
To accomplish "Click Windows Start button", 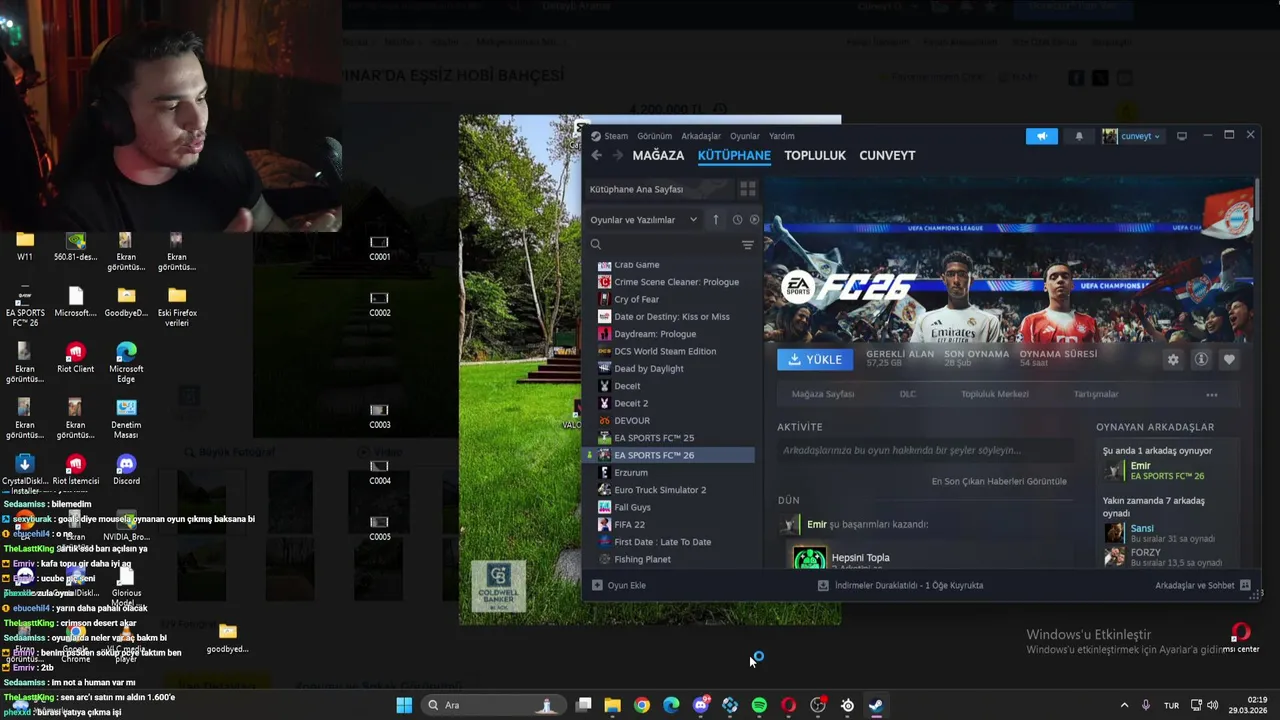I will (404, 705).
